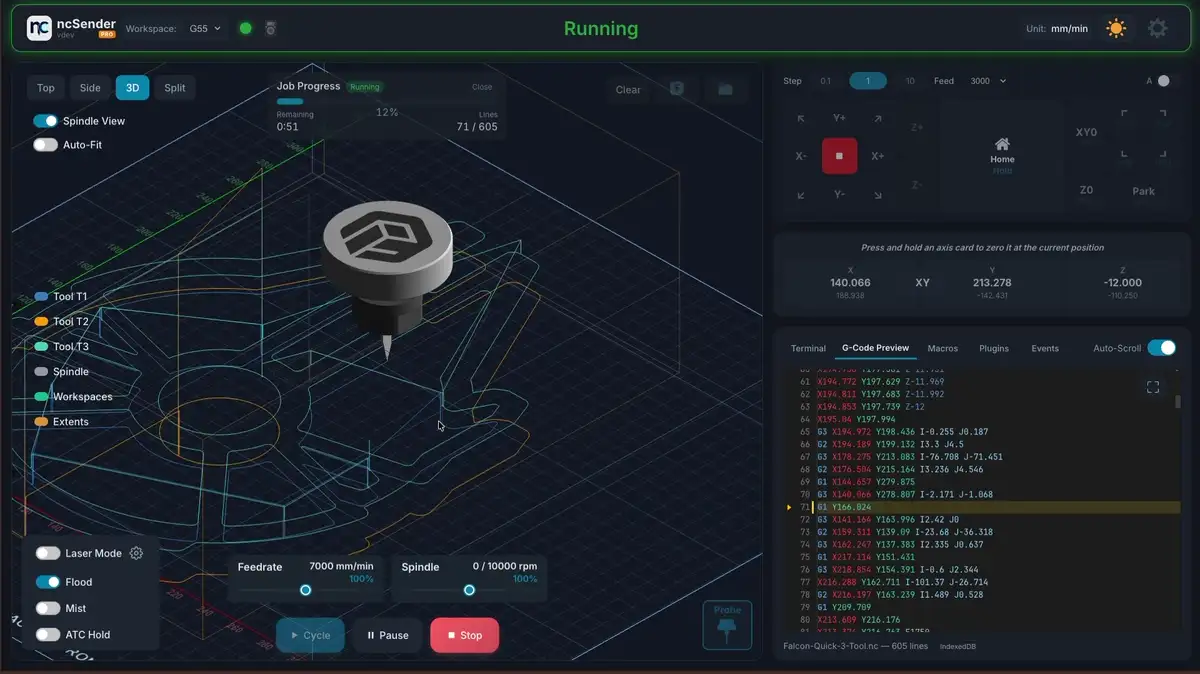Switch to the Top view
Screen dimensions: 1200x674
(x=46, y=88)
